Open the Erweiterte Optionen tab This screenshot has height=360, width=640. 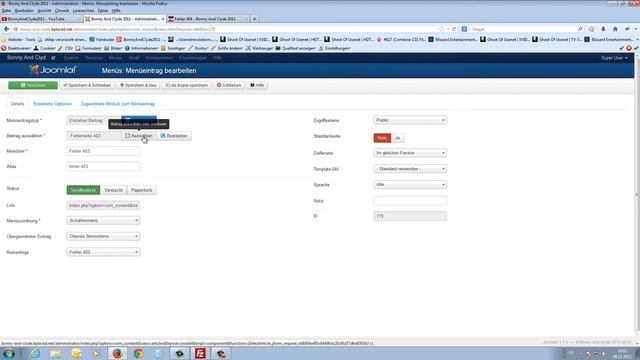click(x=53, y=104)
